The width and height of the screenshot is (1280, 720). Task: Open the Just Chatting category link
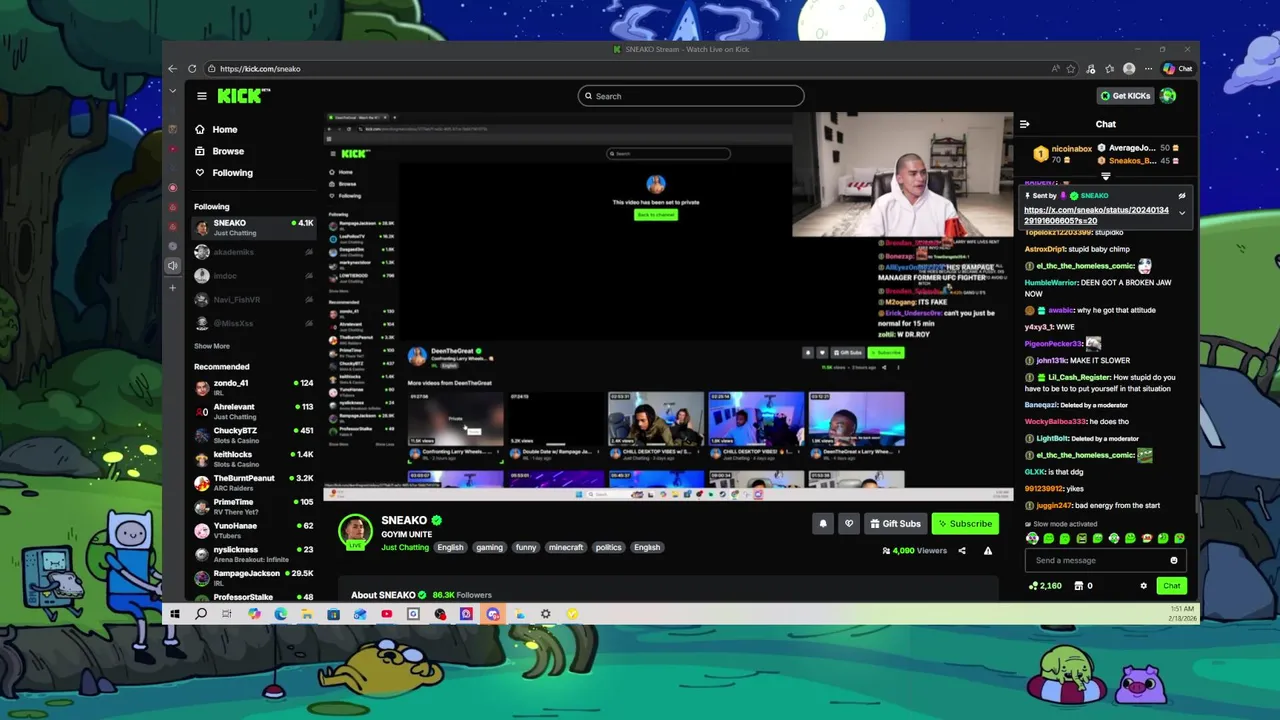click(x=405, y=548)
